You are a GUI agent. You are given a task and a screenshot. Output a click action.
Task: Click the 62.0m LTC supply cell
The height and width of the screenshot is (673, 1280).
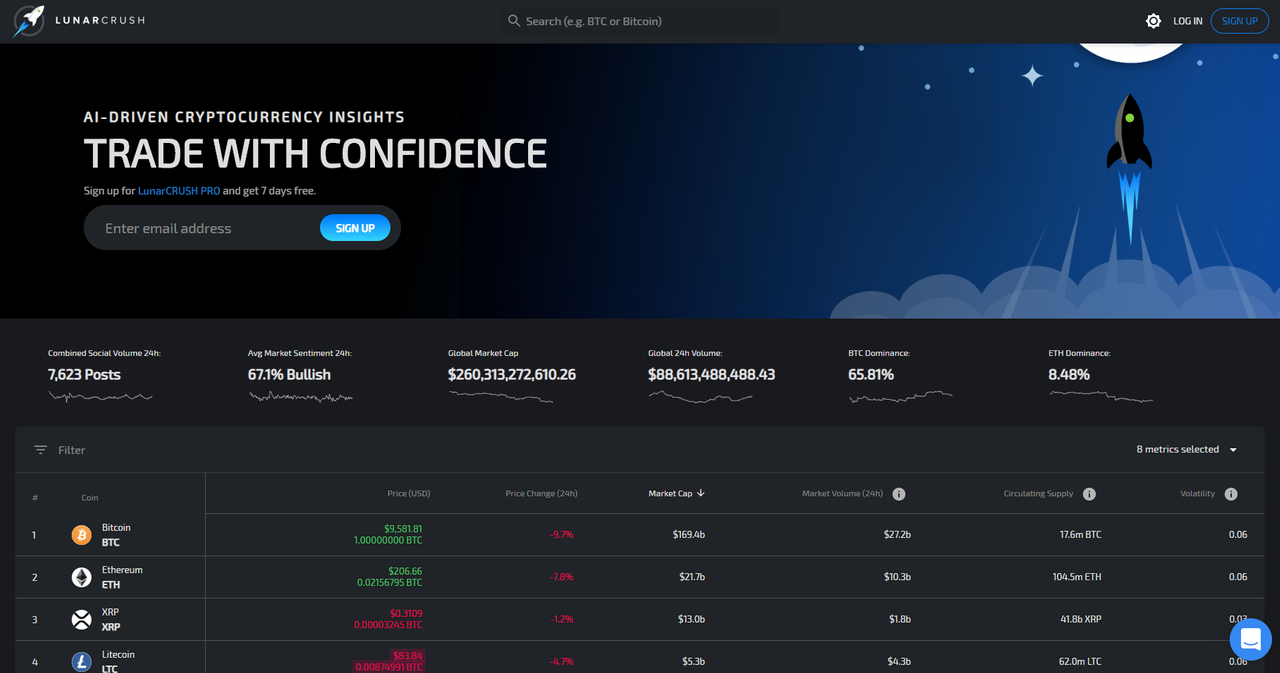click(1080, 661)
